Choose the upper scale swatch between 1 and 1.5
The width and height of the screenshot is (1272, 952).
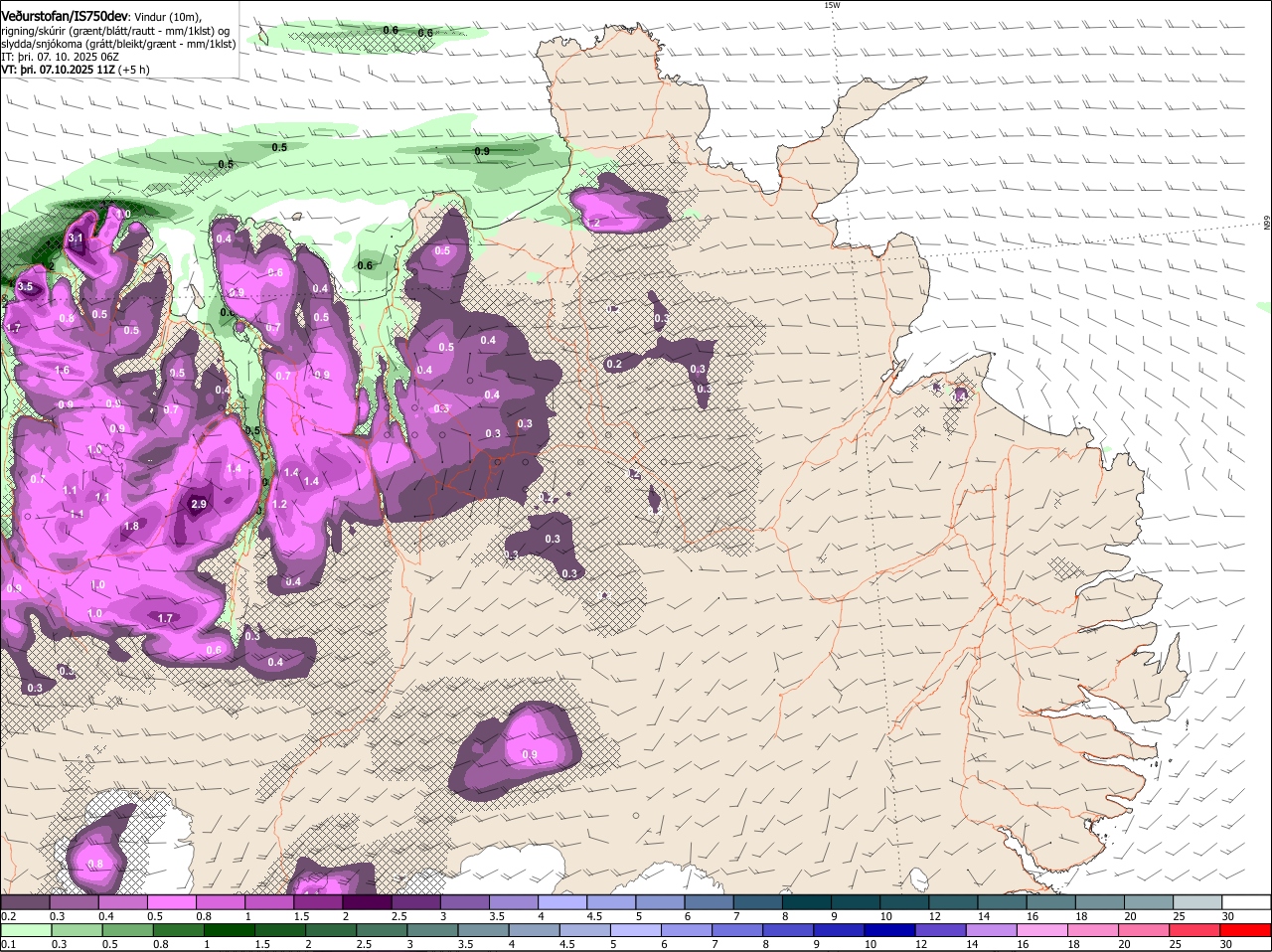click(268, 901)
